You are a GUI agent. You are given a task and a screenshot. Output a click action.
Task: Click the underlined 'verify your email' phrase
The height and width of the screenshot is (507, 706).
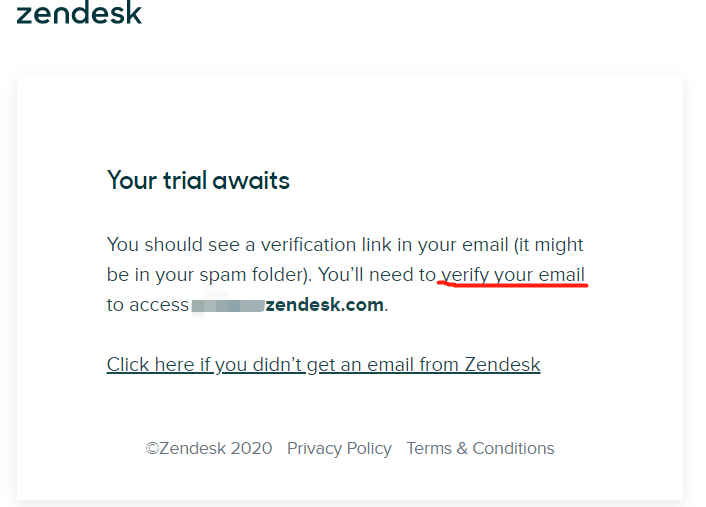513,275
